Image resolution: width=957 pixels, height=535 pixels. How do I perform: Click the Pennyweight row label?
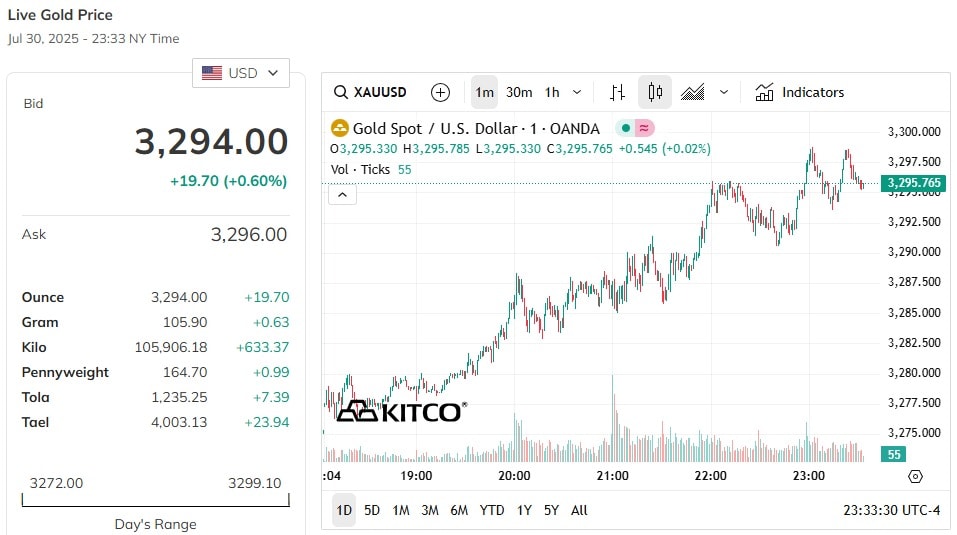coord(65,372)
